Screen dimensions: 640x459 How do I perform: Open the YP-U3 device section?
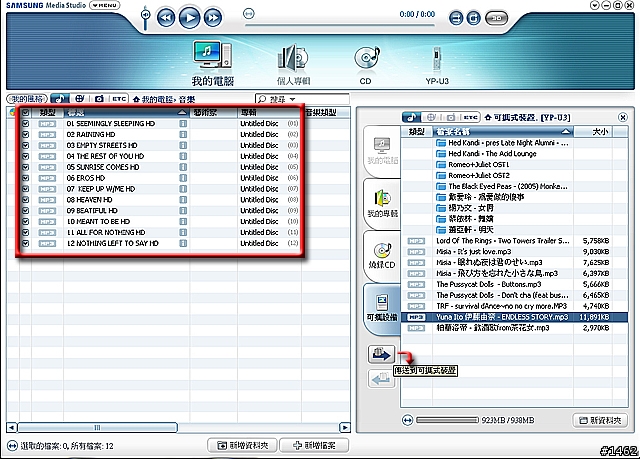coord(437,65)
